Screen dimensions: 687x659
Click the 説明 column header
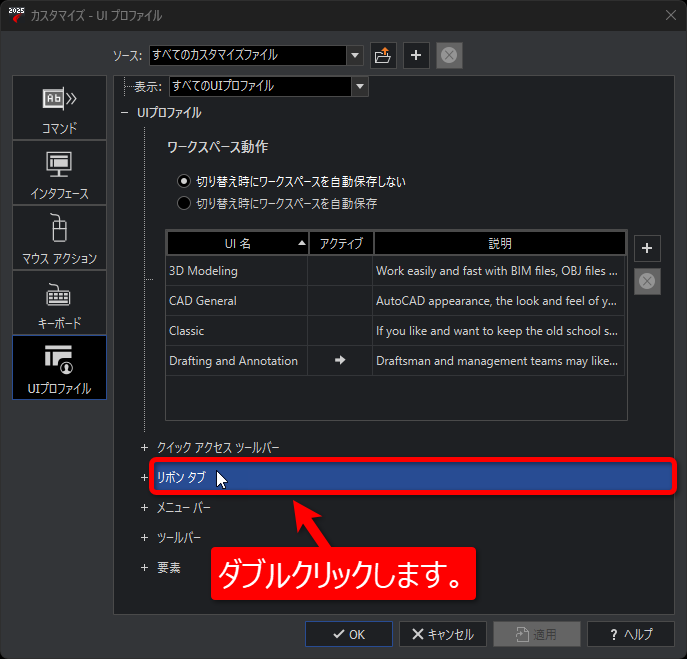coord(500,243)
